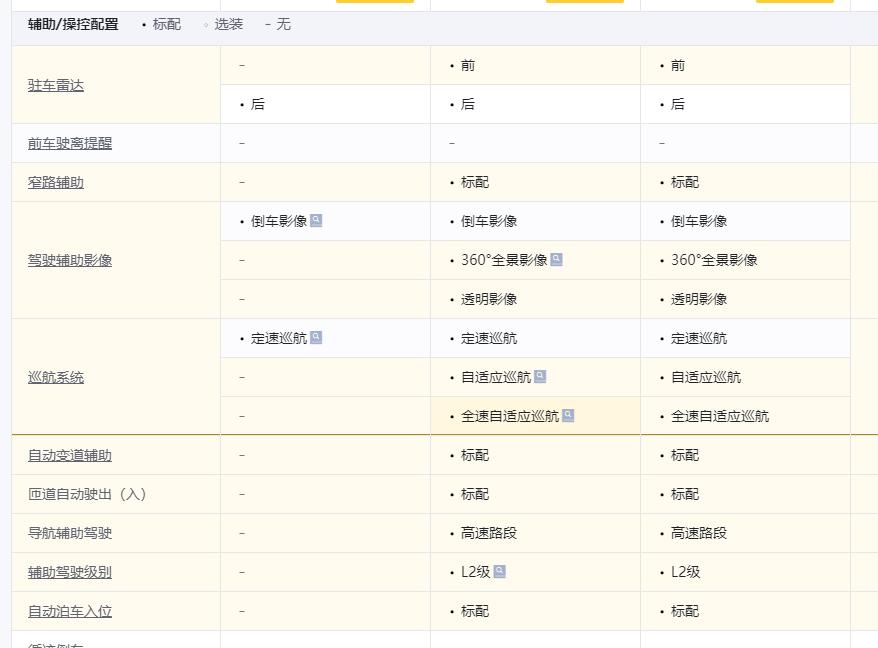This screenshot has height=648, width=878.
Task: Click the 选装 legend item in the header
Action: (228, 24)
